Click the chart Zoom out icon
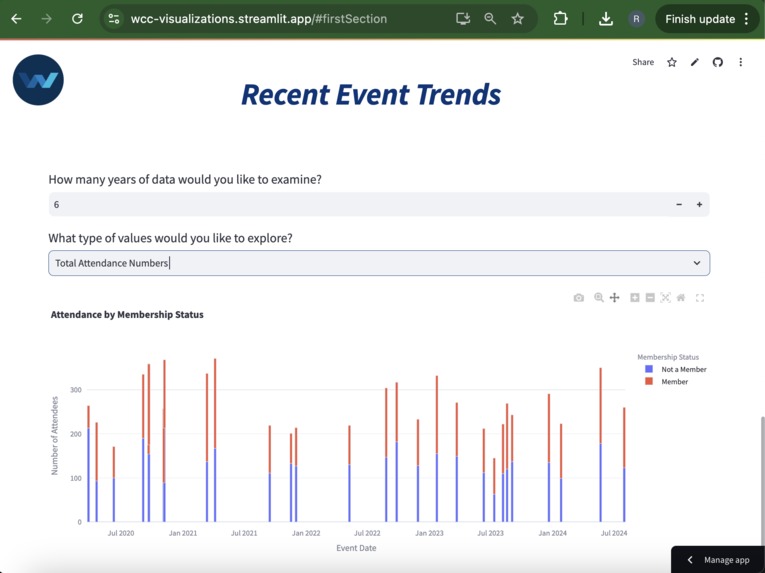This screenshot has width=765, height=573. click(650, 298)
